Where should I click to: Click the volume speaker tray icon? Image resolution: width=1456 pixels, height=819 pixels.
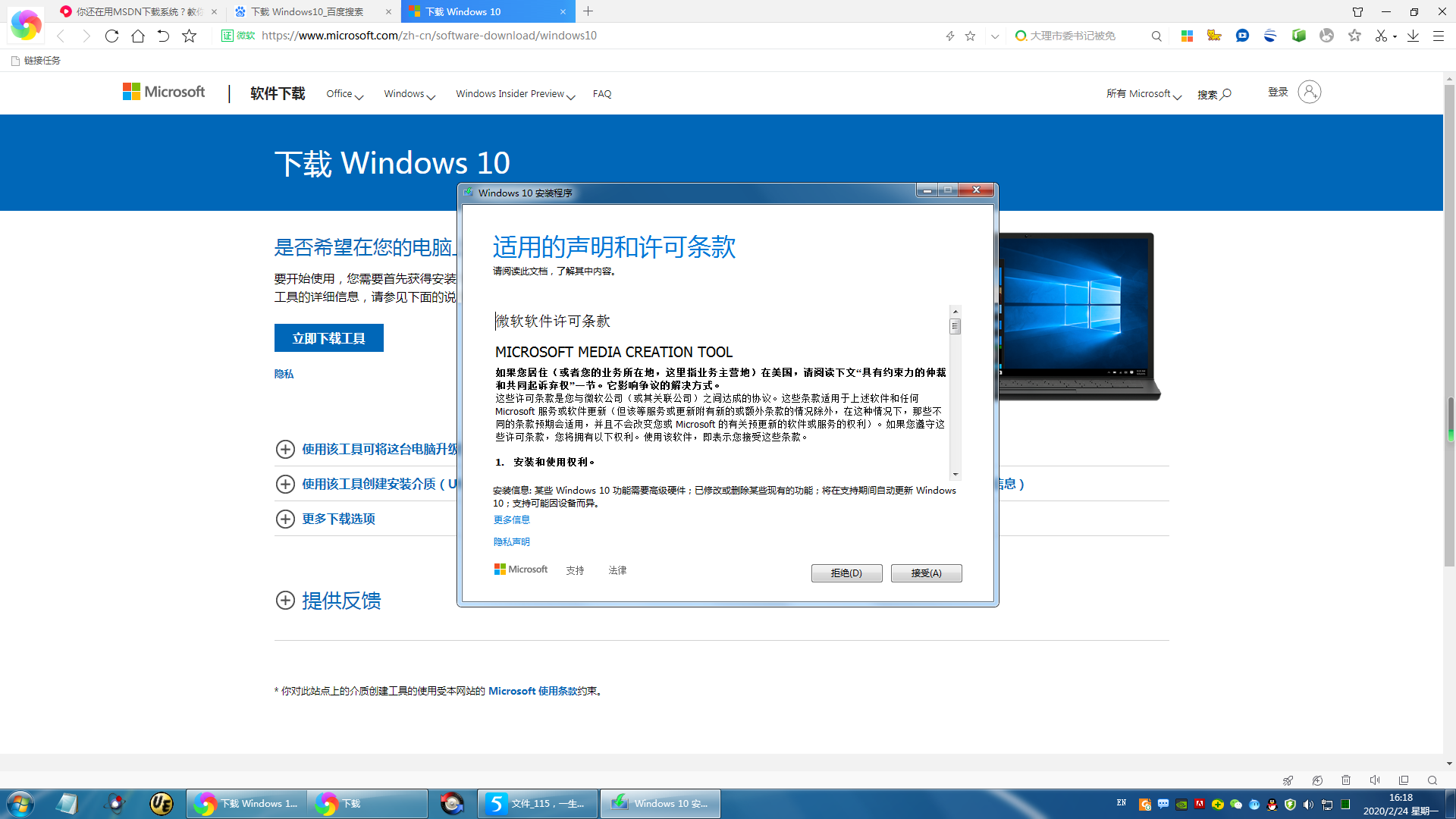tap(1308, 805)
